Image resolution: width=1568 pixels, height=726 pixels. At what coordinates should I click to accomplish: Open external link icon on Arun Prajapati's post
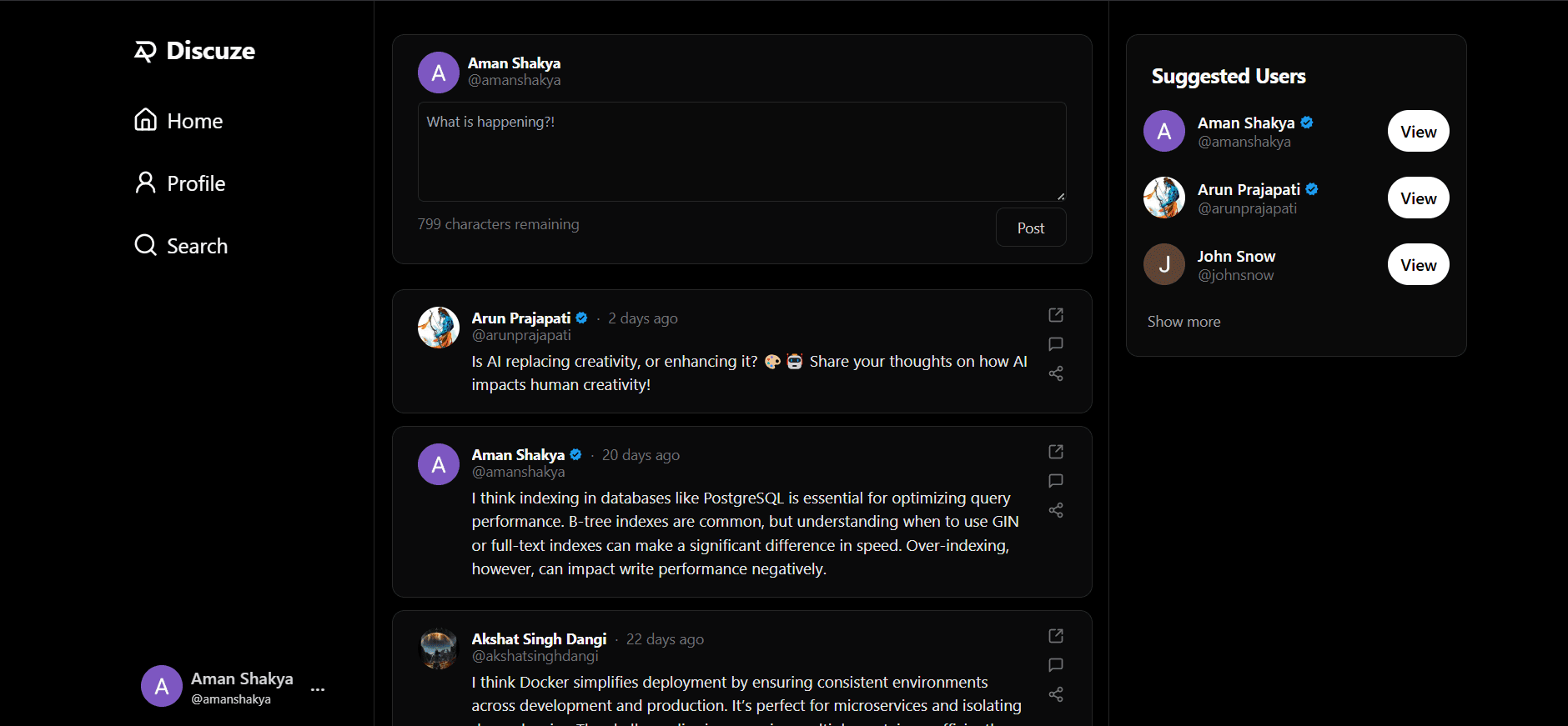tap(1056, 315)
